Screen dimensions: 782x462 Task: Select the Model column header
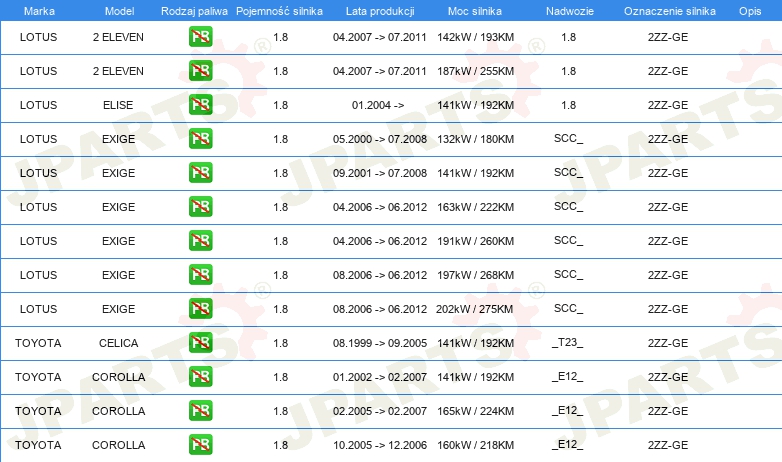click(119, 11)
